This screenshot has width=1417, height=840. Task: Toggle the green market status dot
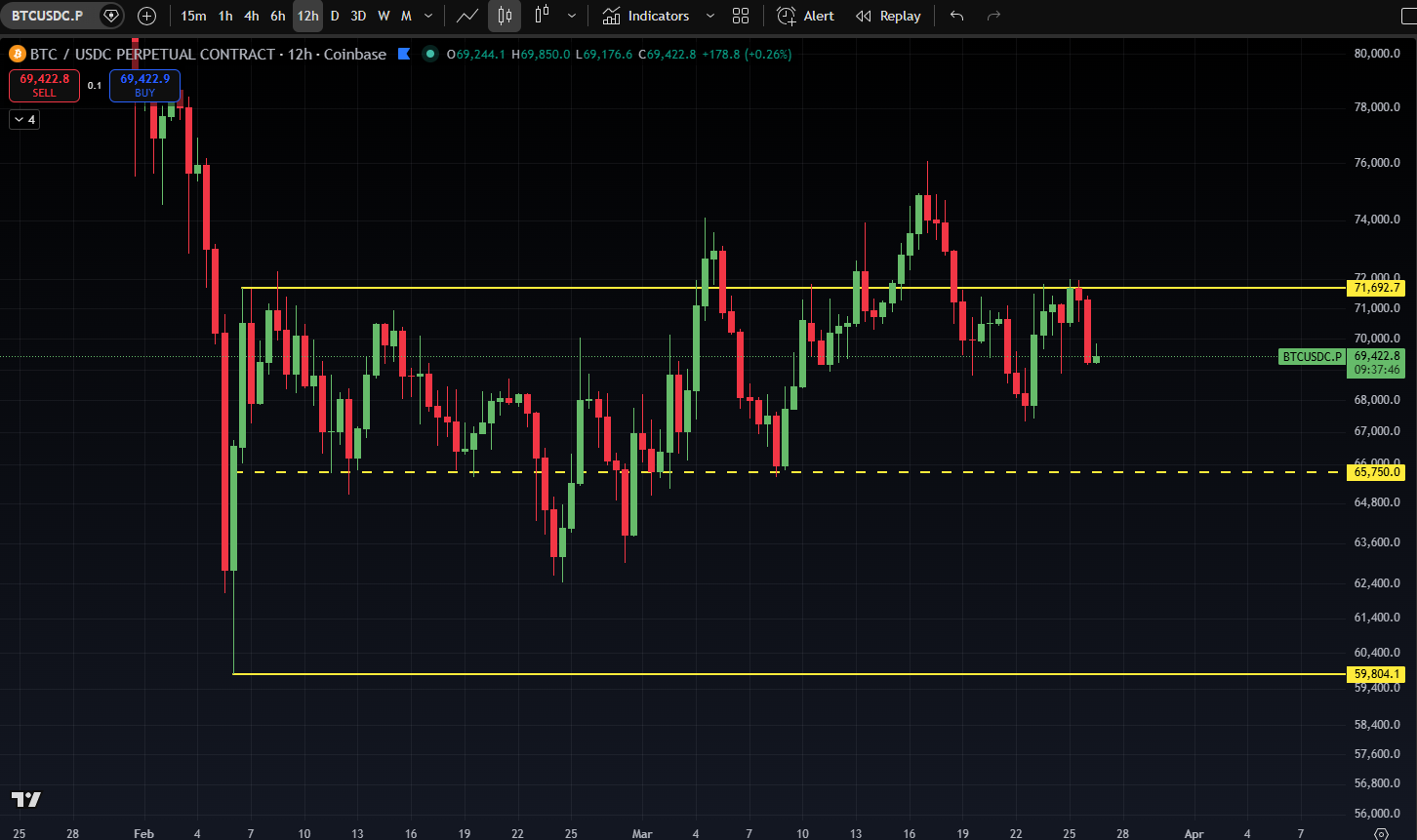(429, 55)
